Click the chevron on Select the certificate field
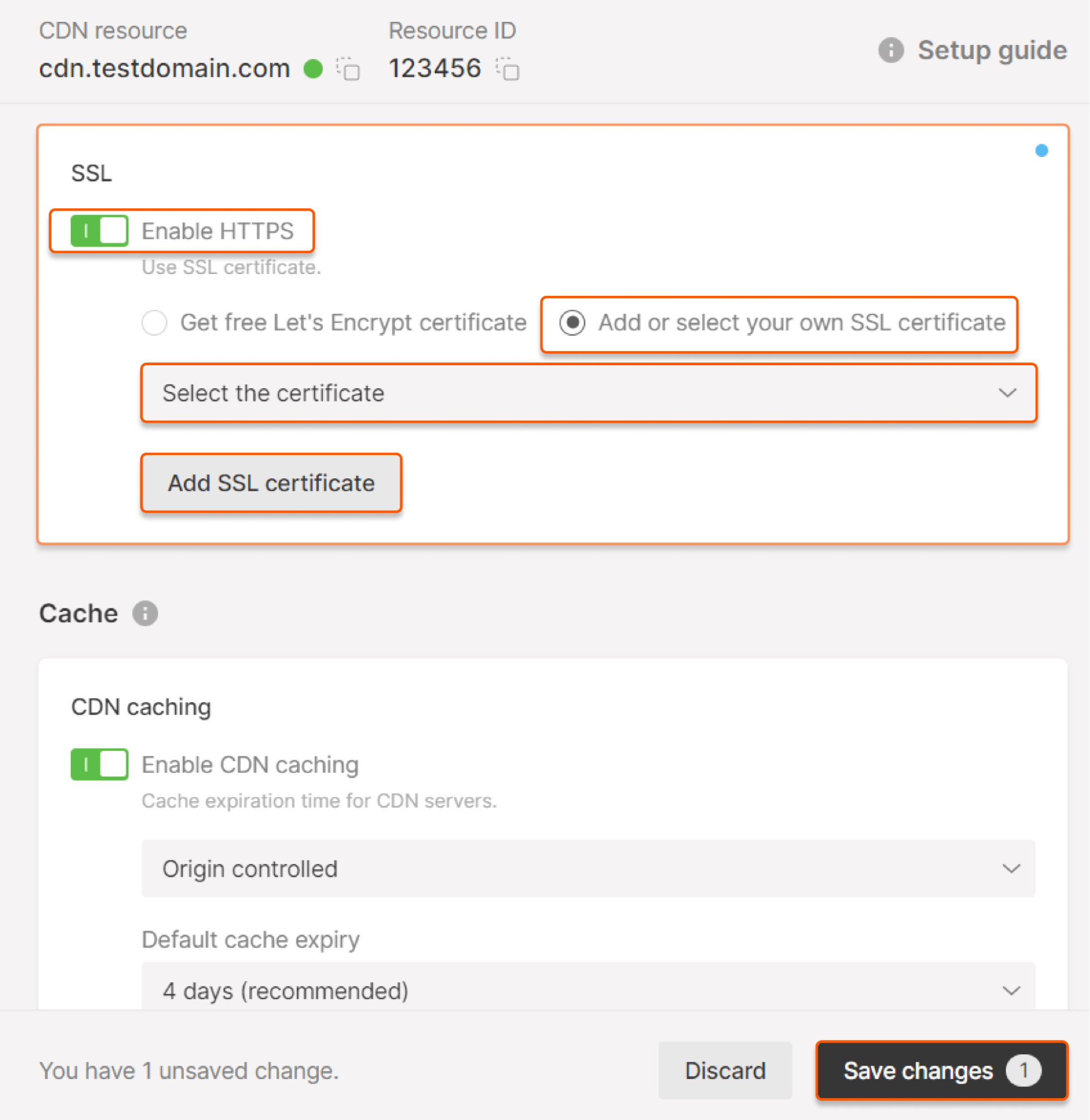 pos(1008,393)
